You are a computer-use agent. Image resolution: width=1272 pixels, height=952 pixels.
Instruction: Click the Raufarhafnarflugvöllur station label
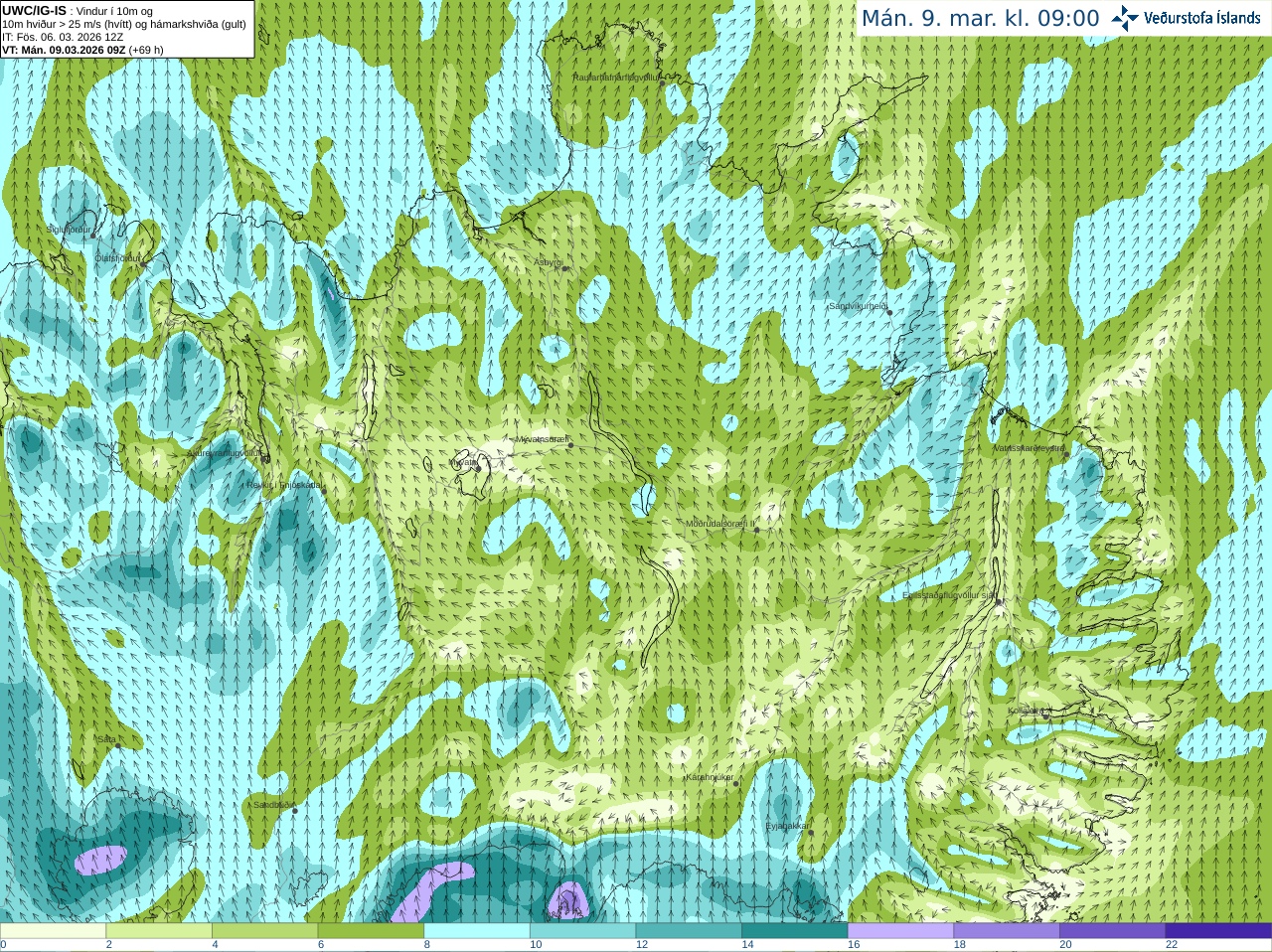click(616, 78)
